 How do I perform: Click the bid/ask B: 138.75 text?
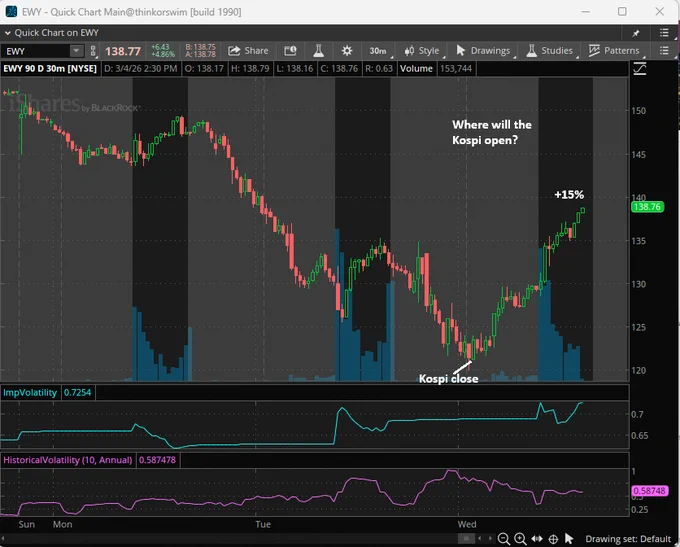pyautogui.click(x=200, y=47)
